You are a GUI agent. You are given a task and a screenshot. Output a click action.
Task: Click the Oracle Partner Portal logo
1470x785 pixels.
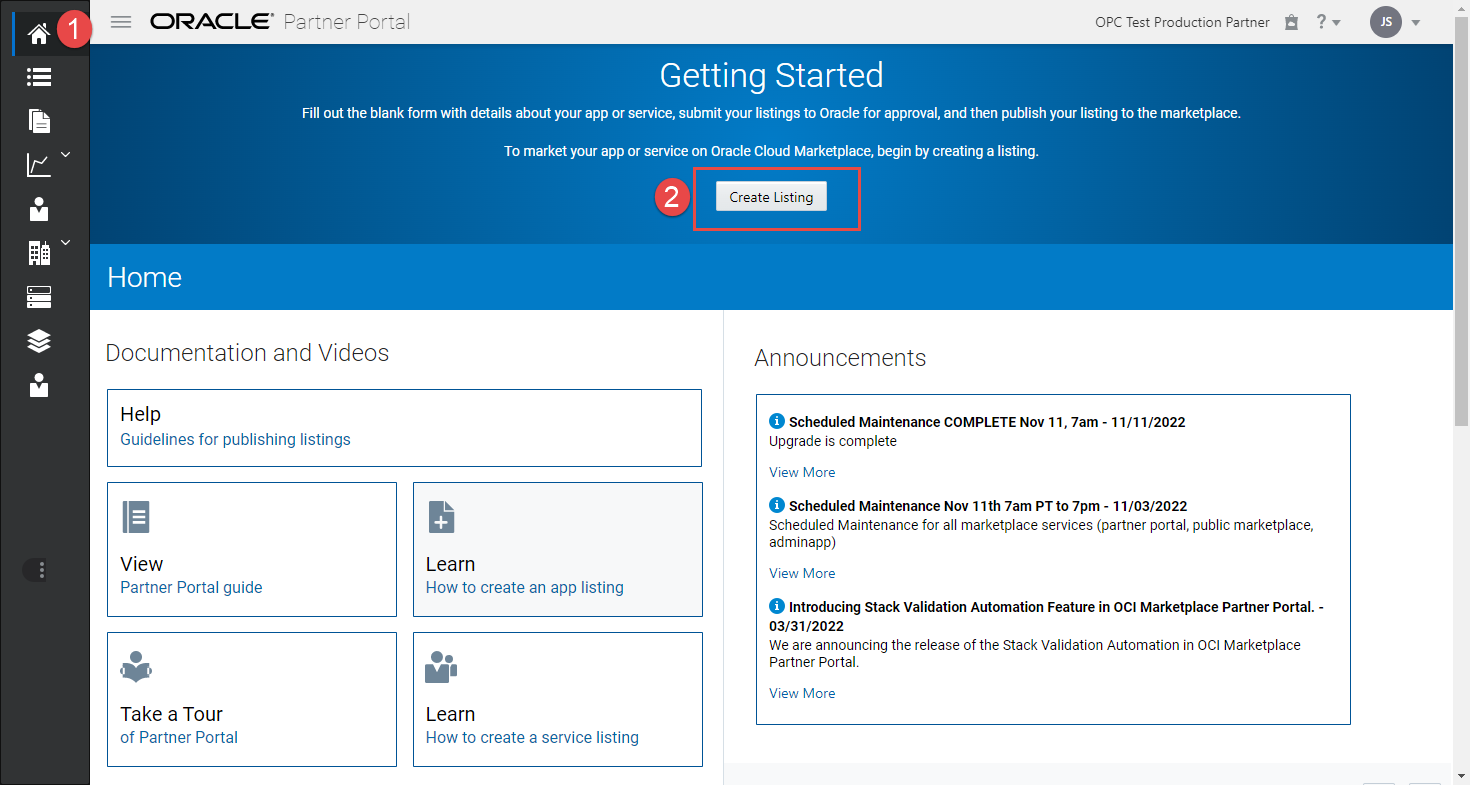[280, 22]
